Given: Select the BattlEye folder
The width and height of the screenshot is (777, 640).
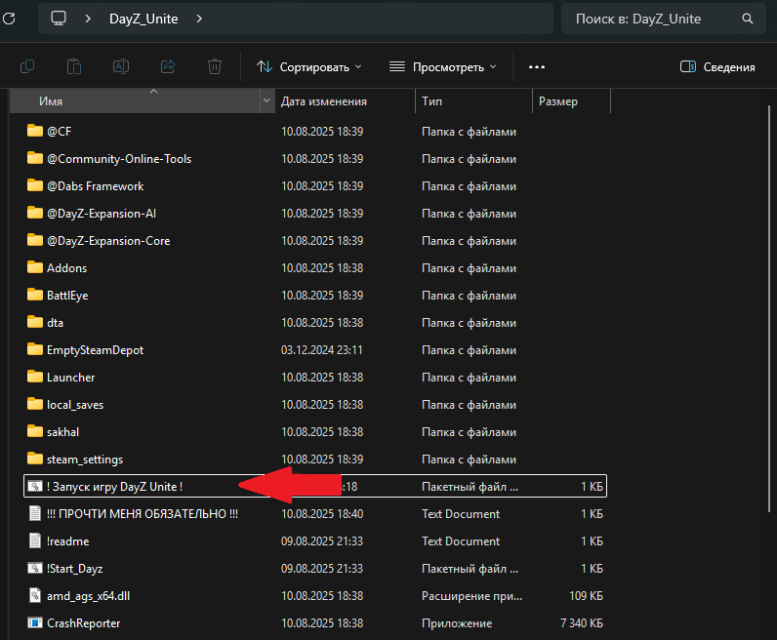Looking at the screenshot, I should (315, 295).
